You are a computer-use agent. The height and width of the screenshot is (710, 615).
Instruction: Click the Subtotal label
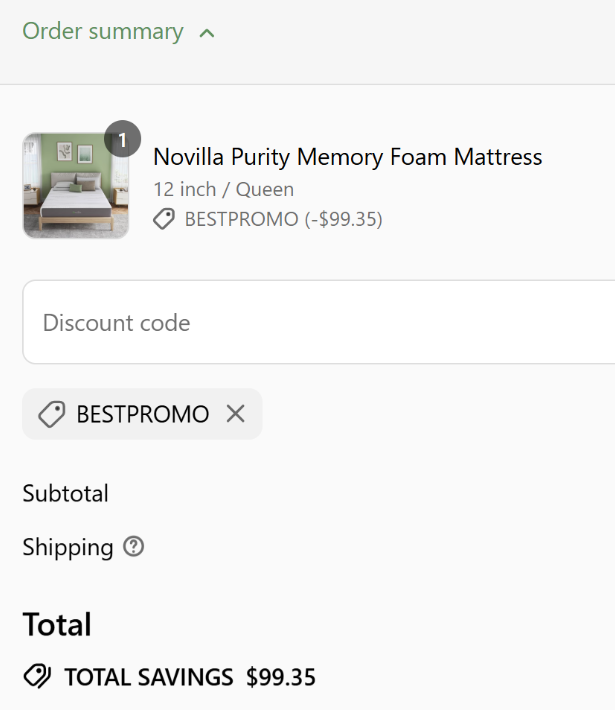65,493
